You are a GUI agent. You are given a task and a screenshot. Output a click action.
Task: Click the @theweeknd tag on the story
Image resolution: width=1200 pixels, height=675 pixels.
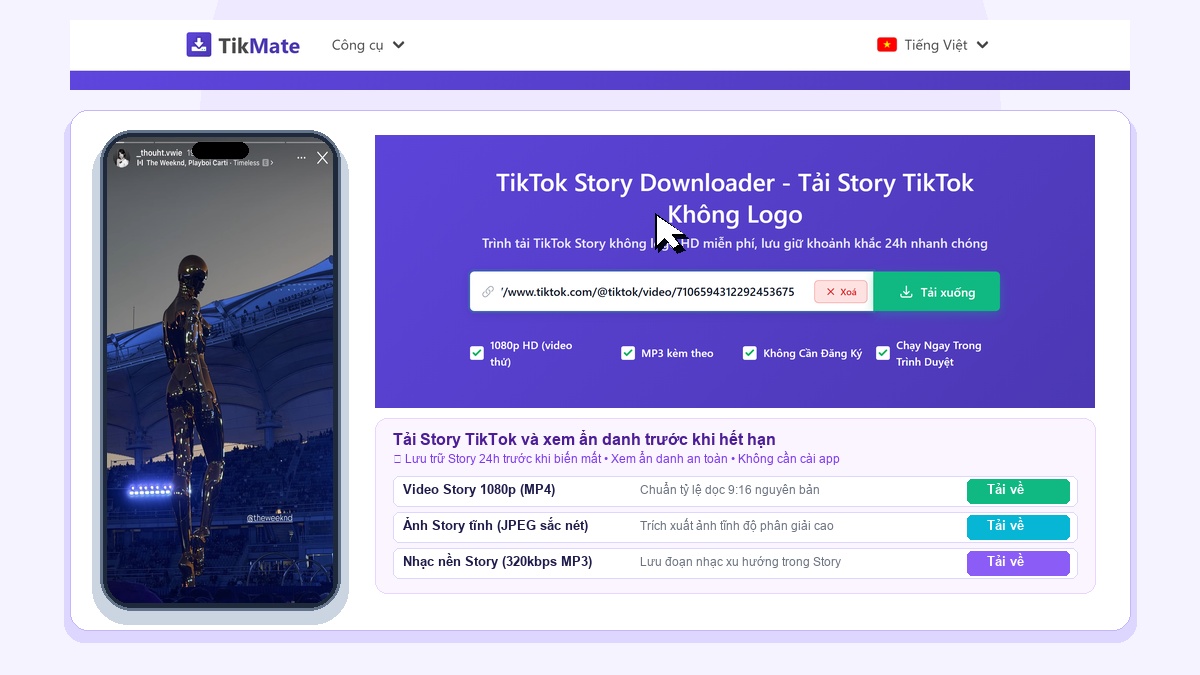pyautogui.click(x=269, y=518)
